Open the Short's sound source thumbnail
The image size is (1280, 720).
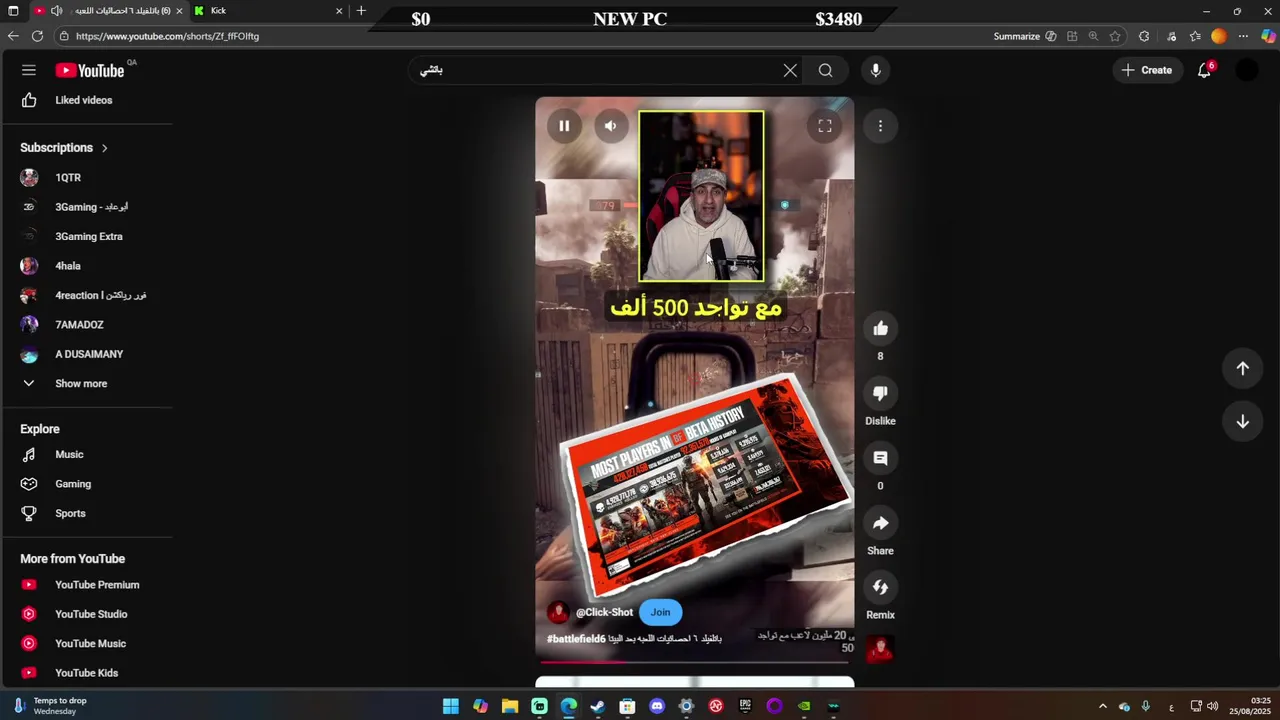tap(880, 650)
